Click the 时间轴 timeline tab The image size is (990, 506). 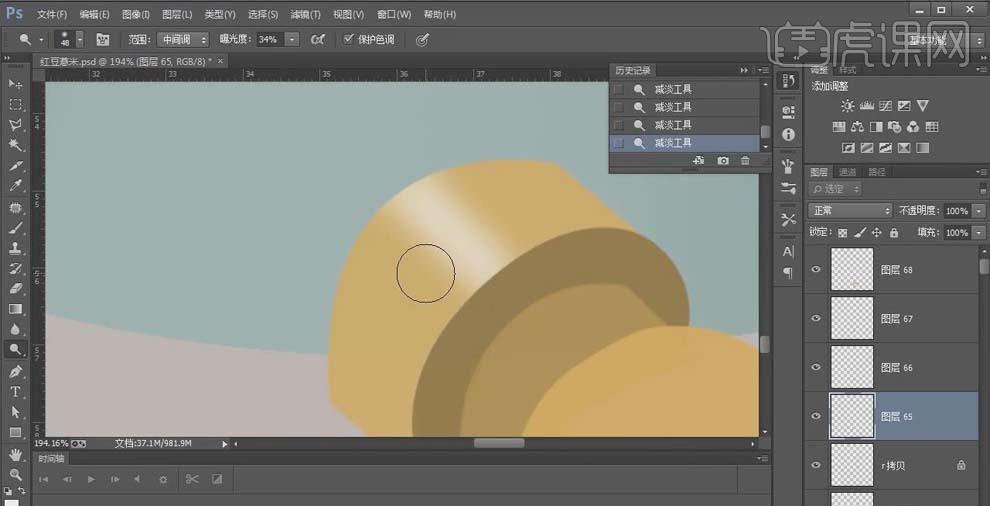pos(51,459)
